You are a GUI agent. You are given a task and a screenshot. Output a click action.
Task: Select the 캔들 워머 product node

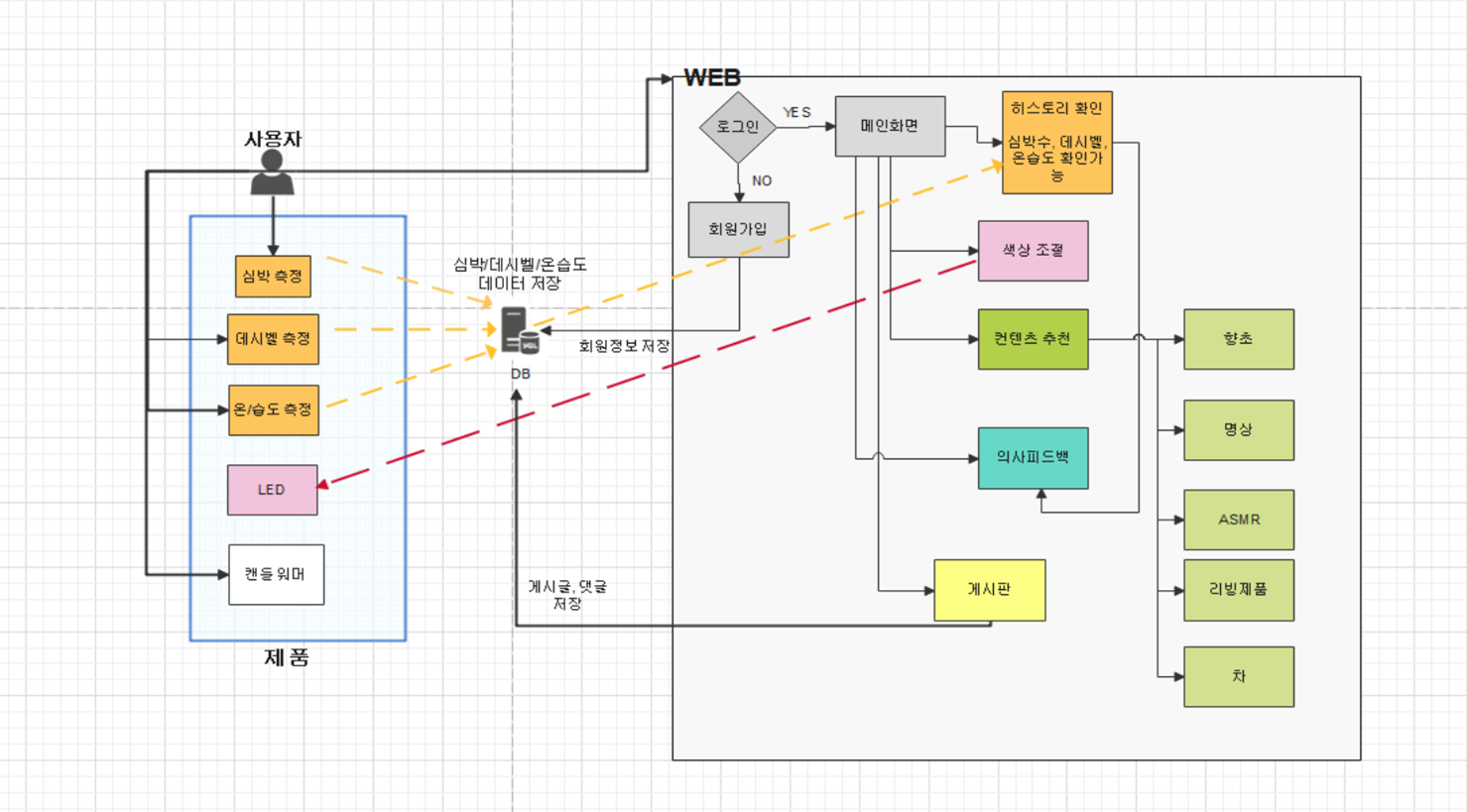(276, 574)
